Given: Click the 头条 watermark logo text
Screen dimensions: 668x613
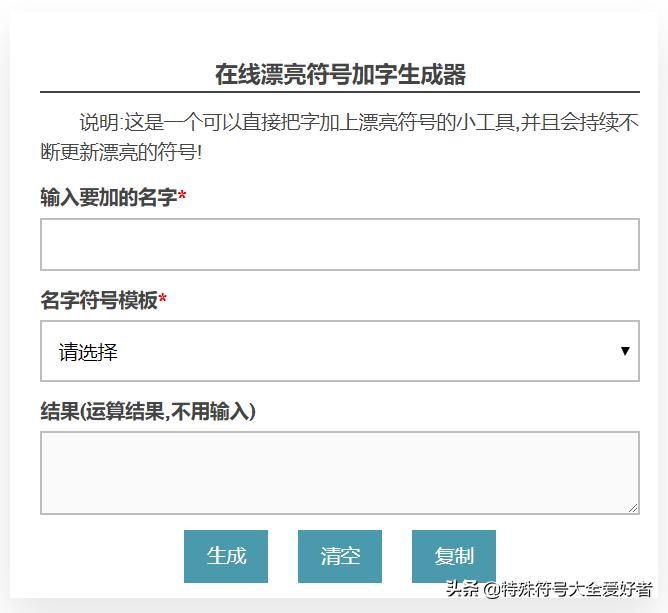Looking at the screenshot, I should click(462, 588).
